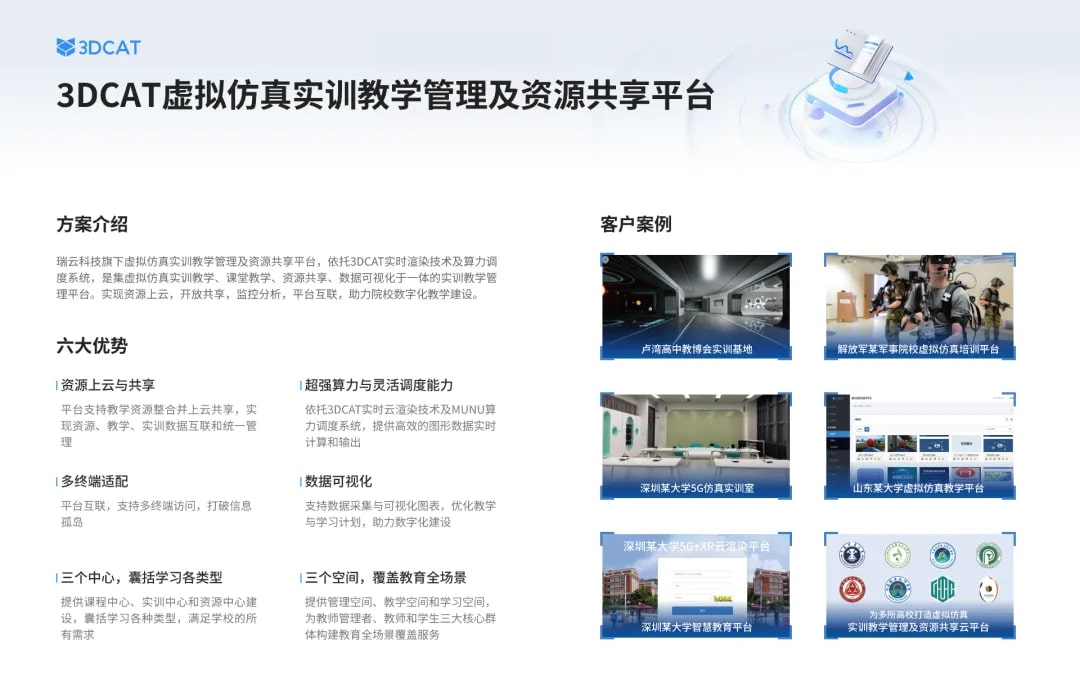Screen dimensions: 1080x681
Task: Click the green emblem with letter P
Action: click(988, 554)
